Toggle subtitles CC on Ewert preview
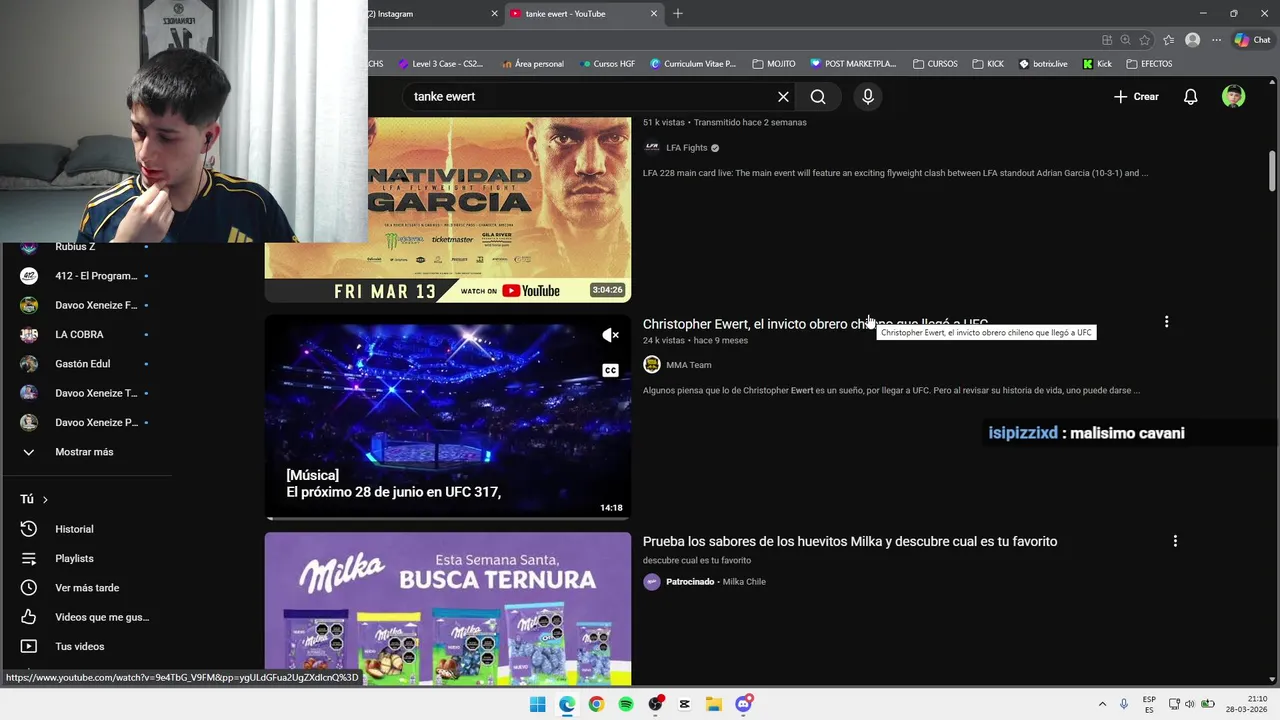Image resolution: width=1280 pixels, height=720 pixels. click(610, 370)
